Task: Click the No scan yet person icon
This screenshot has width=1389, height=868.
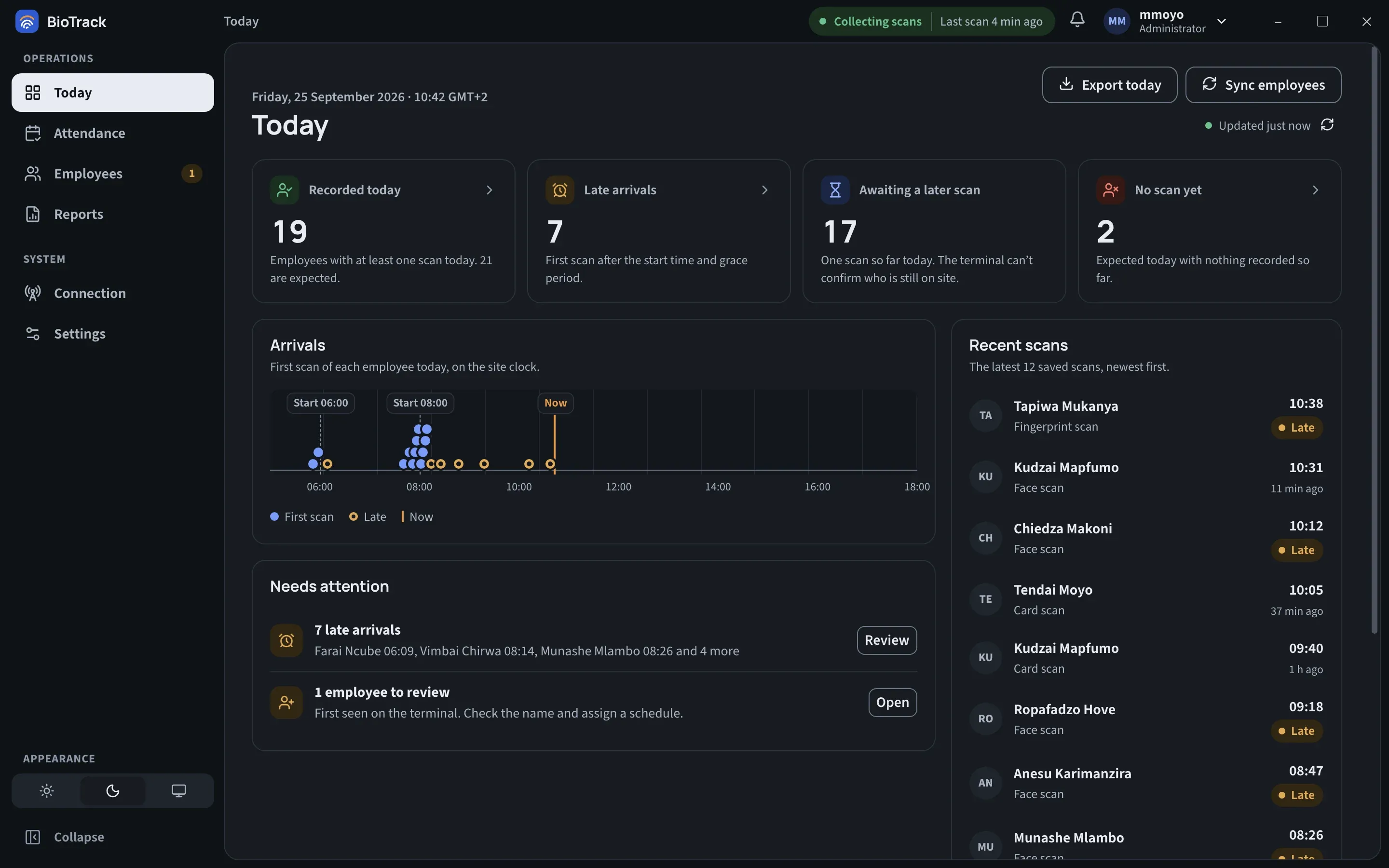Action: tap(1110, 190)
